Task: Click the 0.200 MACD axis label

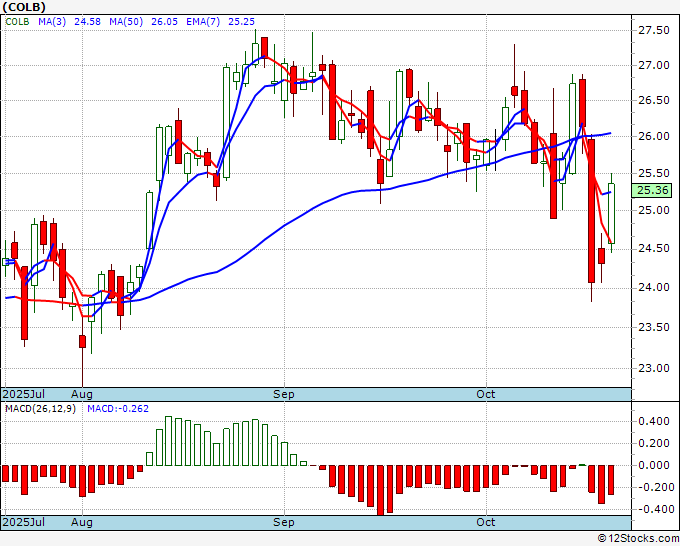Action: click(654, 443)
